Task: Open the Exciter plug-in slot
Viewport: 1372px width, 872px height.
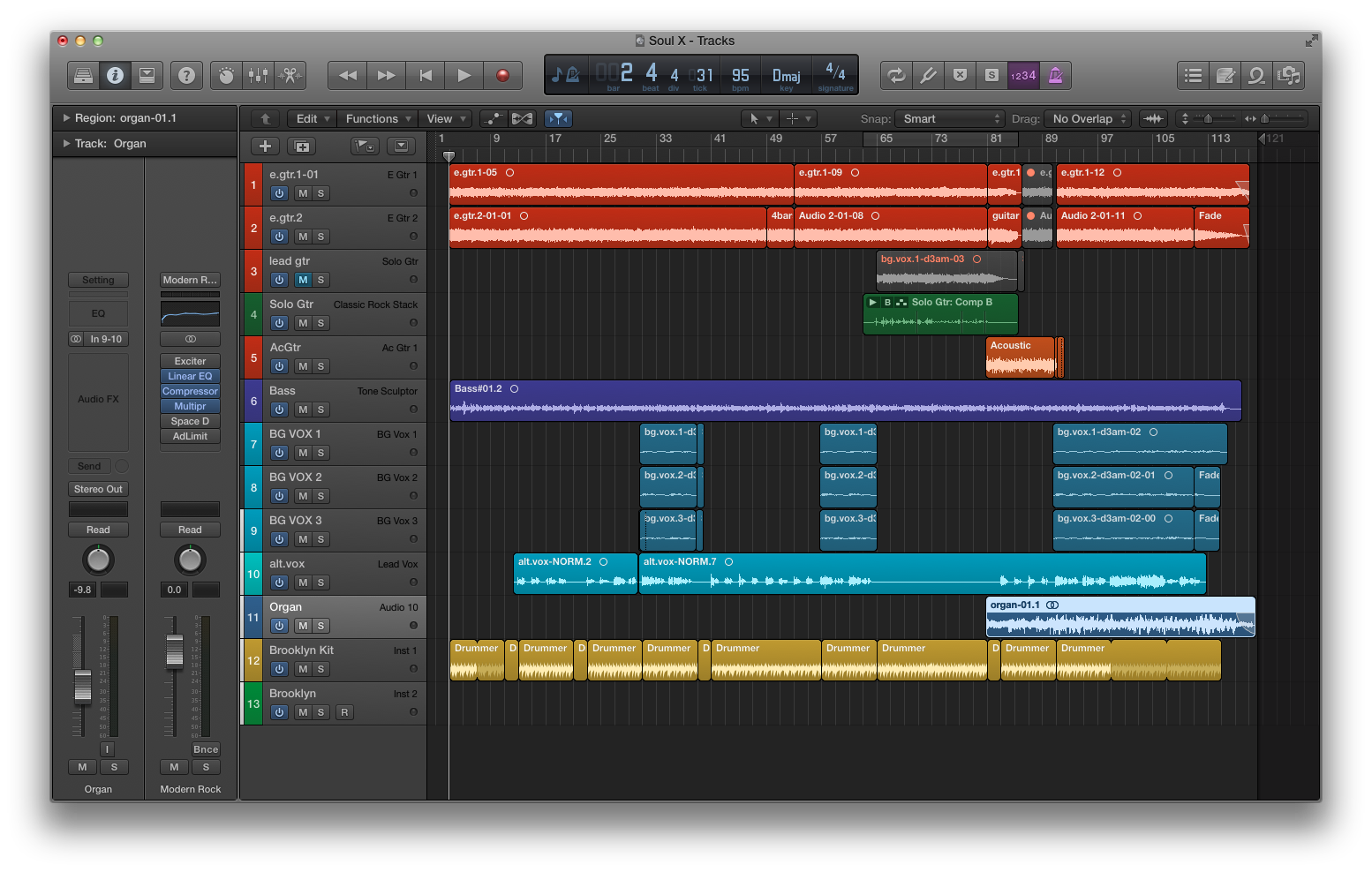Action: click(x=190, y=361)
